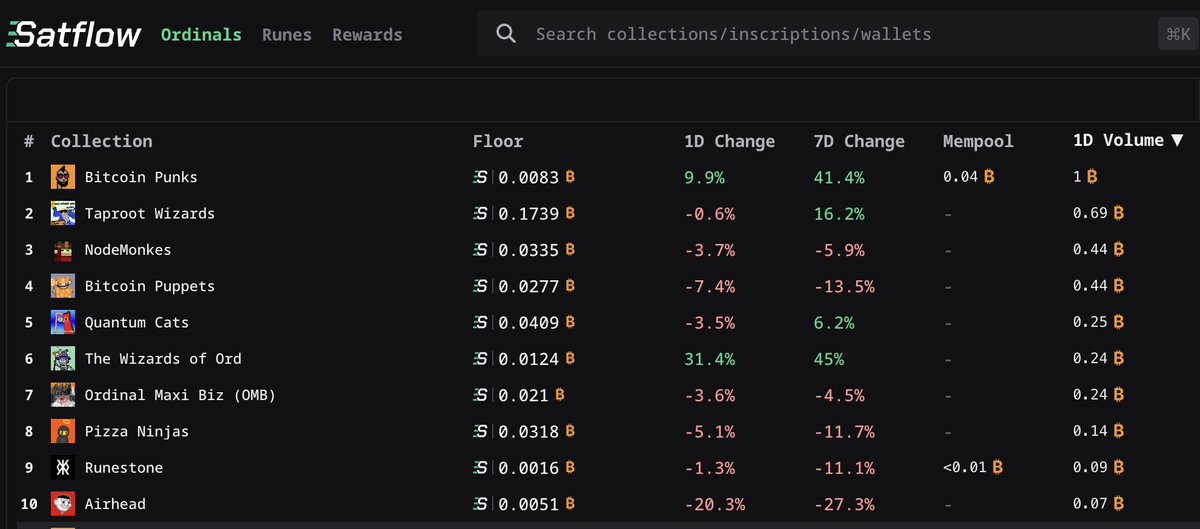This screenshot has height=529, width=1200.
Task: Click the Ordinal Maxi Biz avatar
Action: pyautogui.click(x=63, y=395)
